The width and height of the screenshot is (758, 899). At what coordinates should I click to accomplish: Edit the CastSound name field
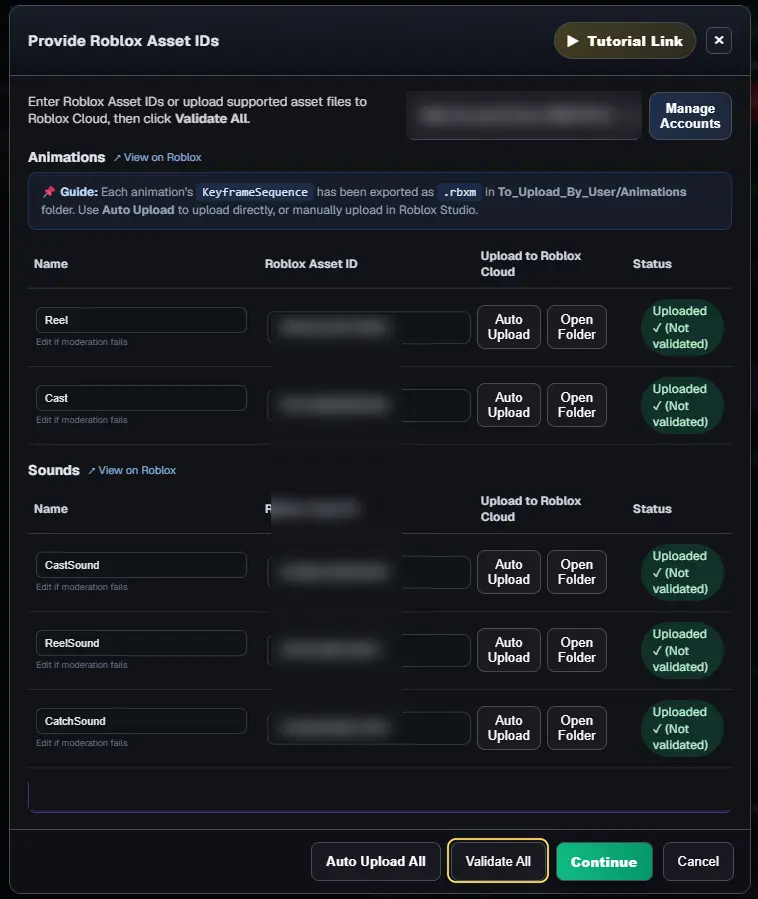click(x=141, y=565)
